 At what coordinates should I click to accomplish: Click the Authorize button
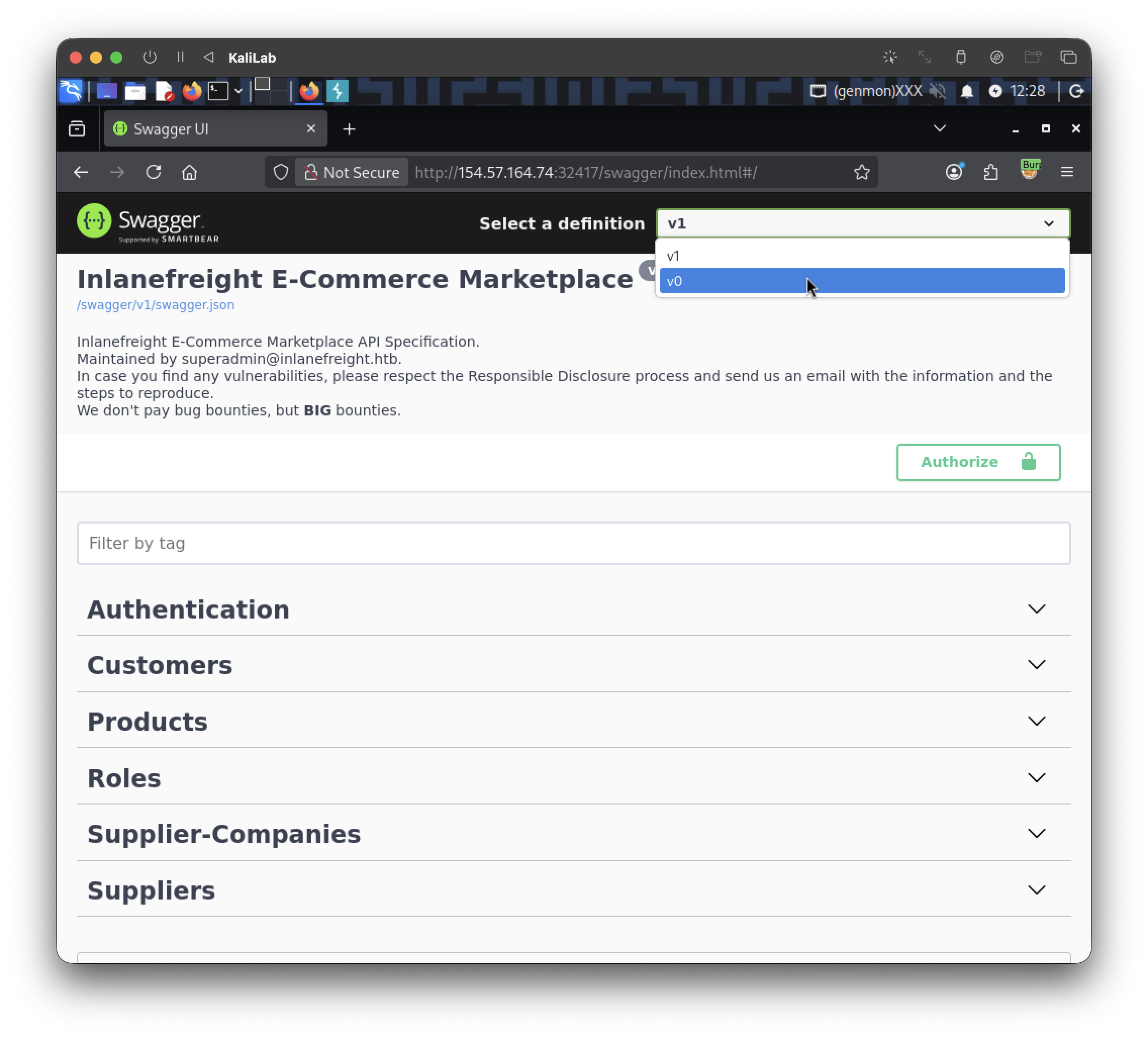point(978,462)
